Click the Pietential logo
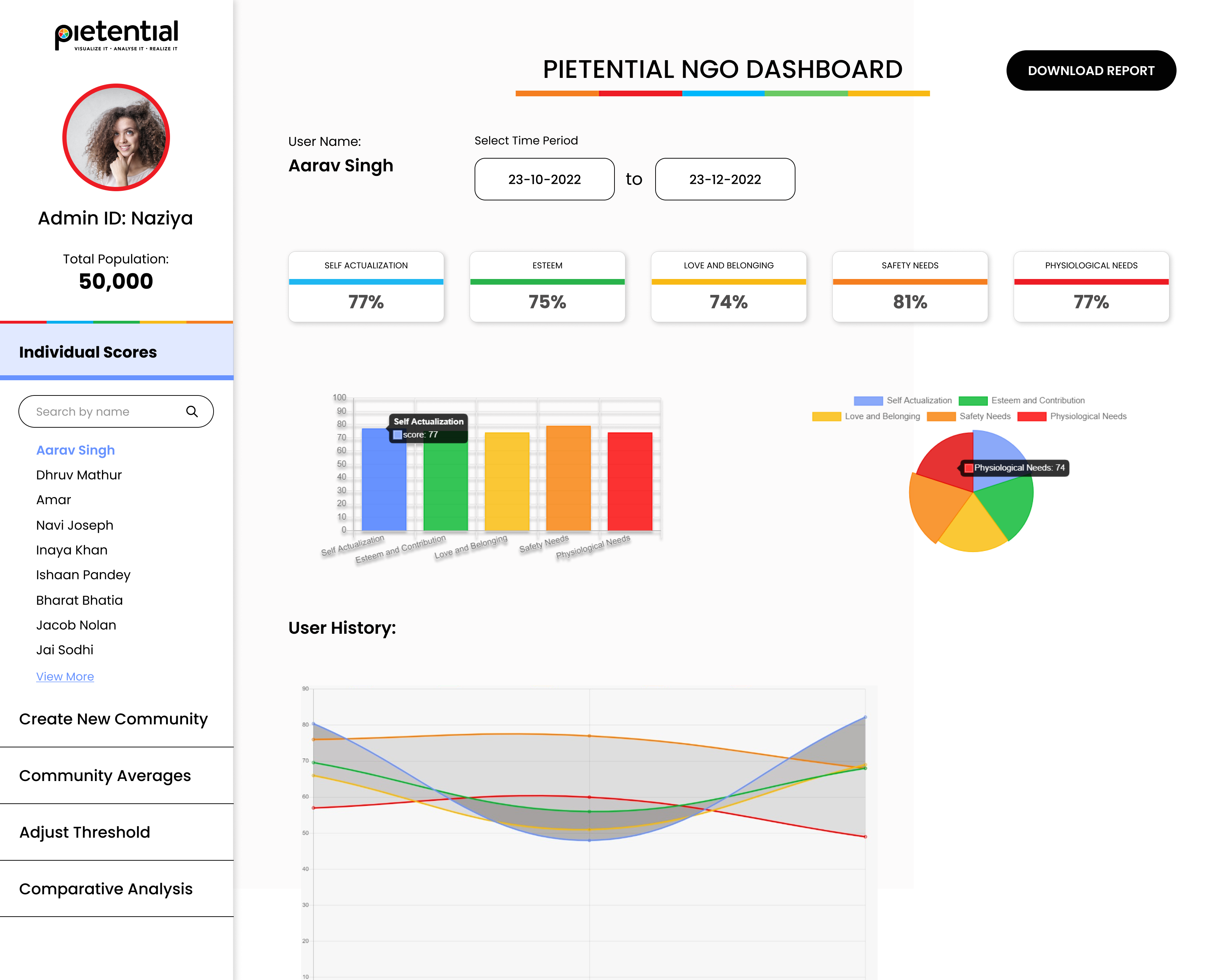 (117, 36)
